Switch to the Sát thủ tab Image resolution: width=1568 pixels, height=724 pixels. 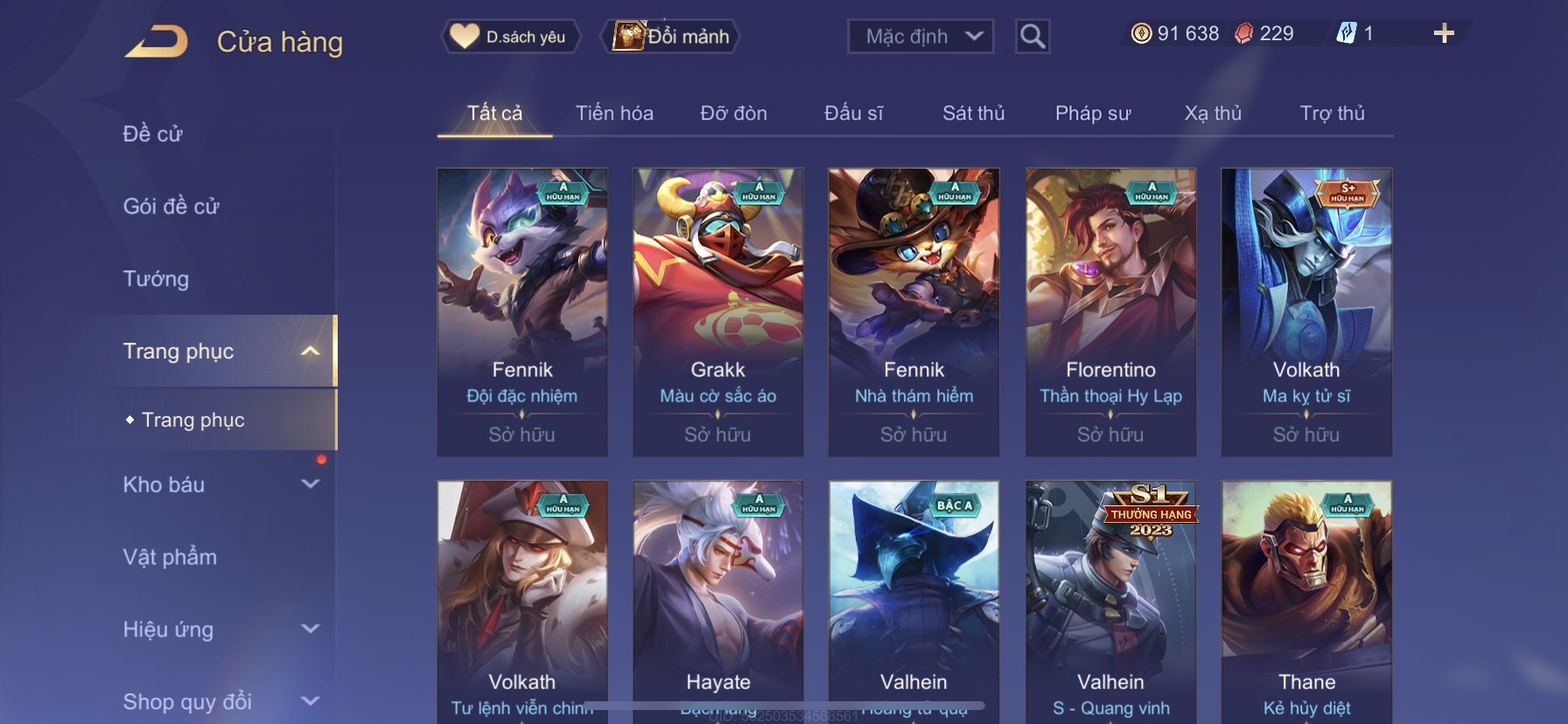pos(973,114)
